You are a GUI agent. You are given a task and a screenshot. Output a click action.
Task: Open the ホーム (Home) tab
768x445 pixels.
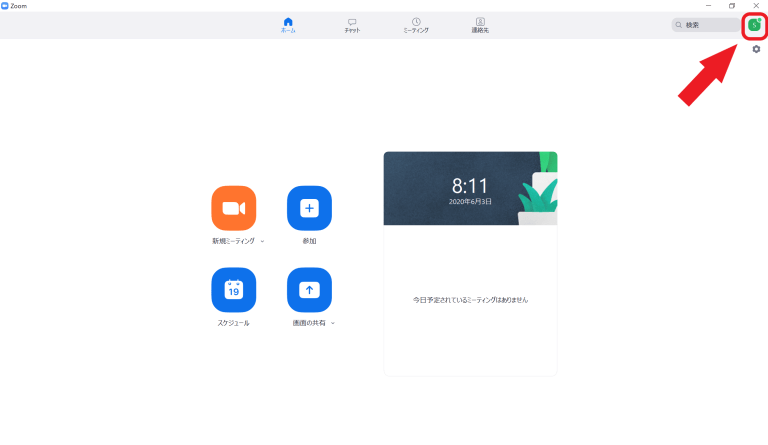[288, 25]
